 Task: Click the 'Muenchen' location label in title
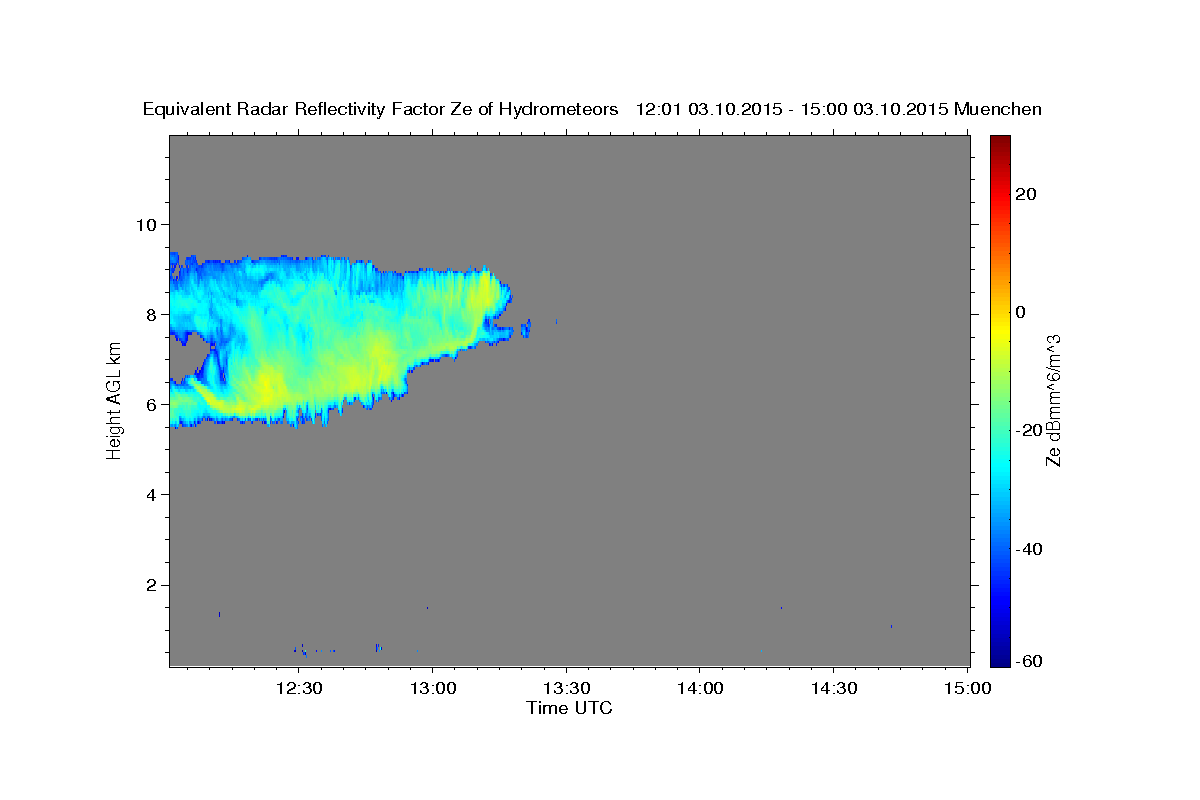tap(997, 110)
